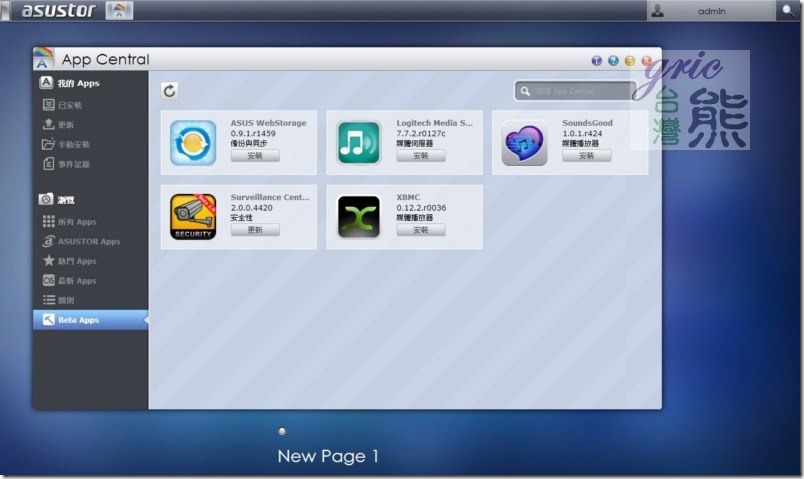Click the refresh arrow button
804x479 pixels.
[170, 91]
